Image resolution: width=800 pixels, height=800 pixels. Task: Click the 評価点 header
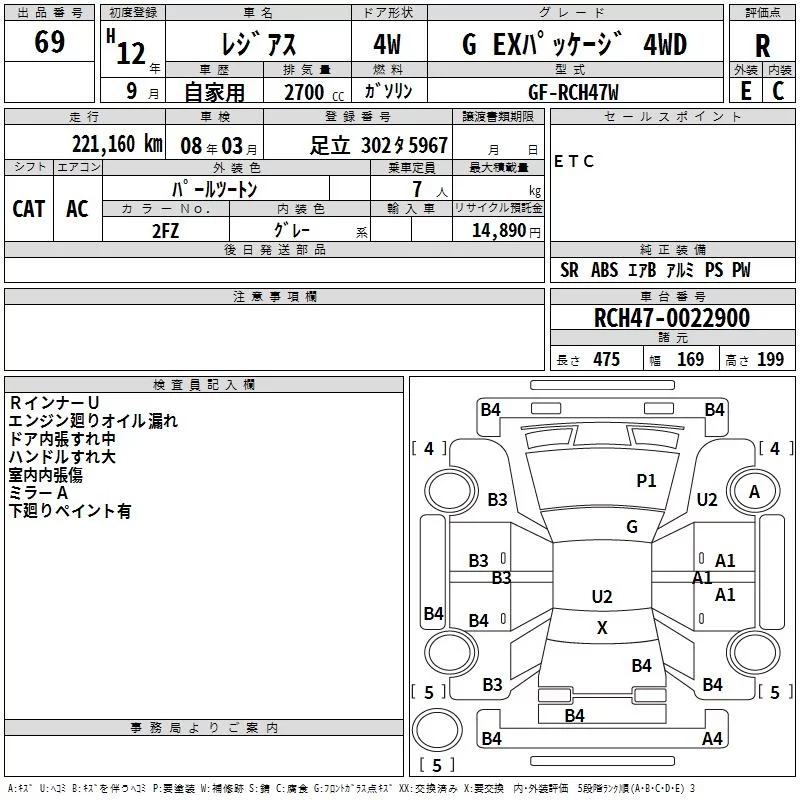click(x=762, y=13)
